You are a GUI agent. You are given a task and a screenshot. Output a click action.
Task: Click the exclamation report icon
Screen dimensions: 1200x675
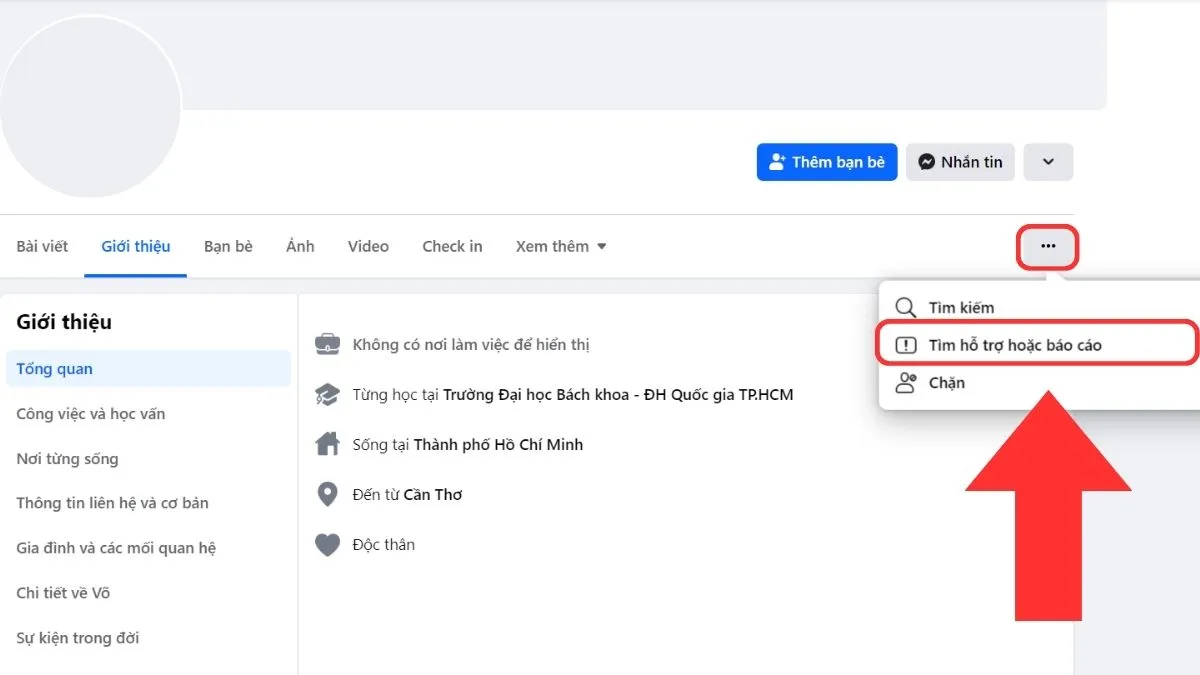pyautogui.click(x=906, y=343)
